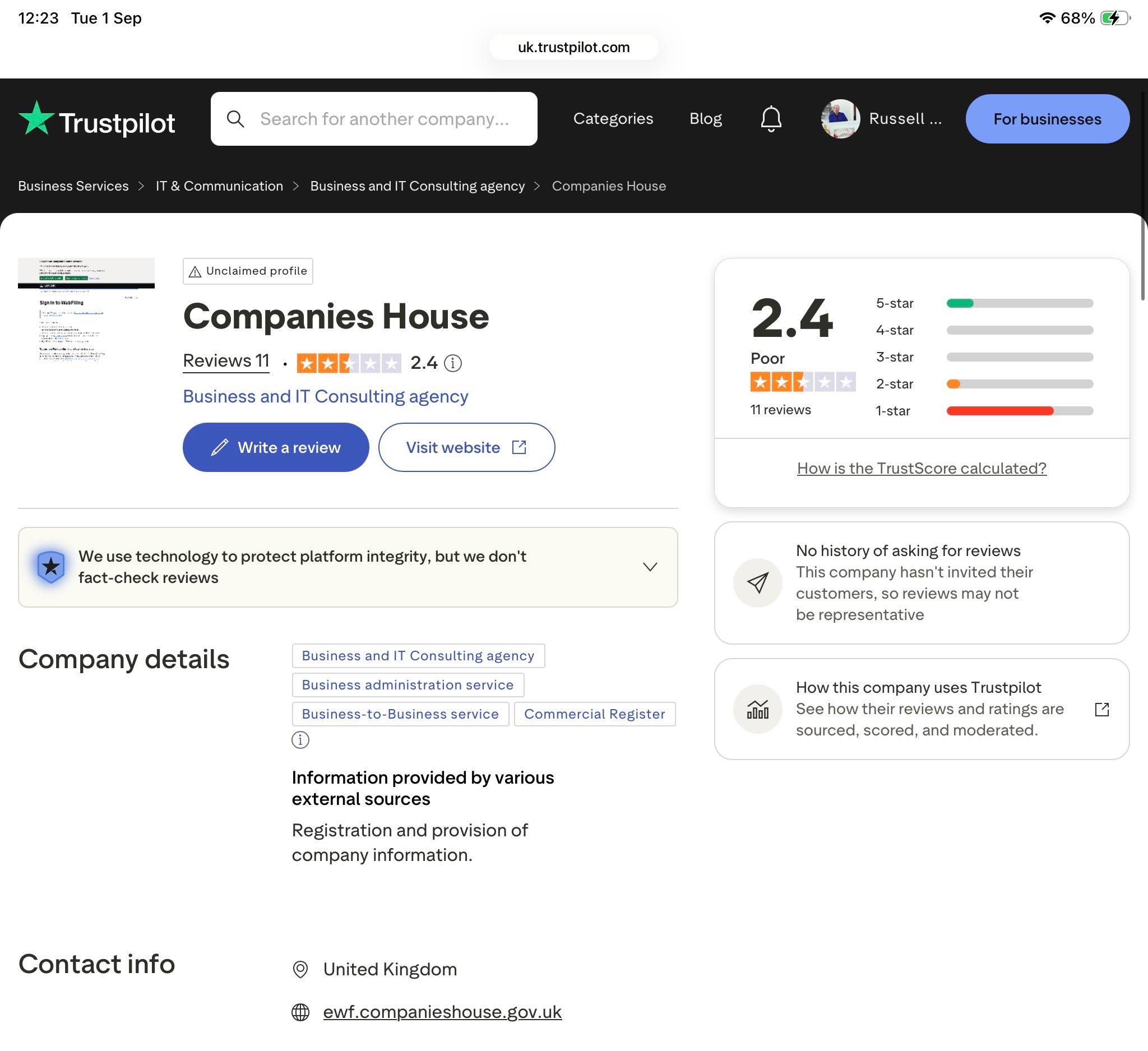Filter reviews by 5-star rating row
The image size is (1148, 1051).
984,303
